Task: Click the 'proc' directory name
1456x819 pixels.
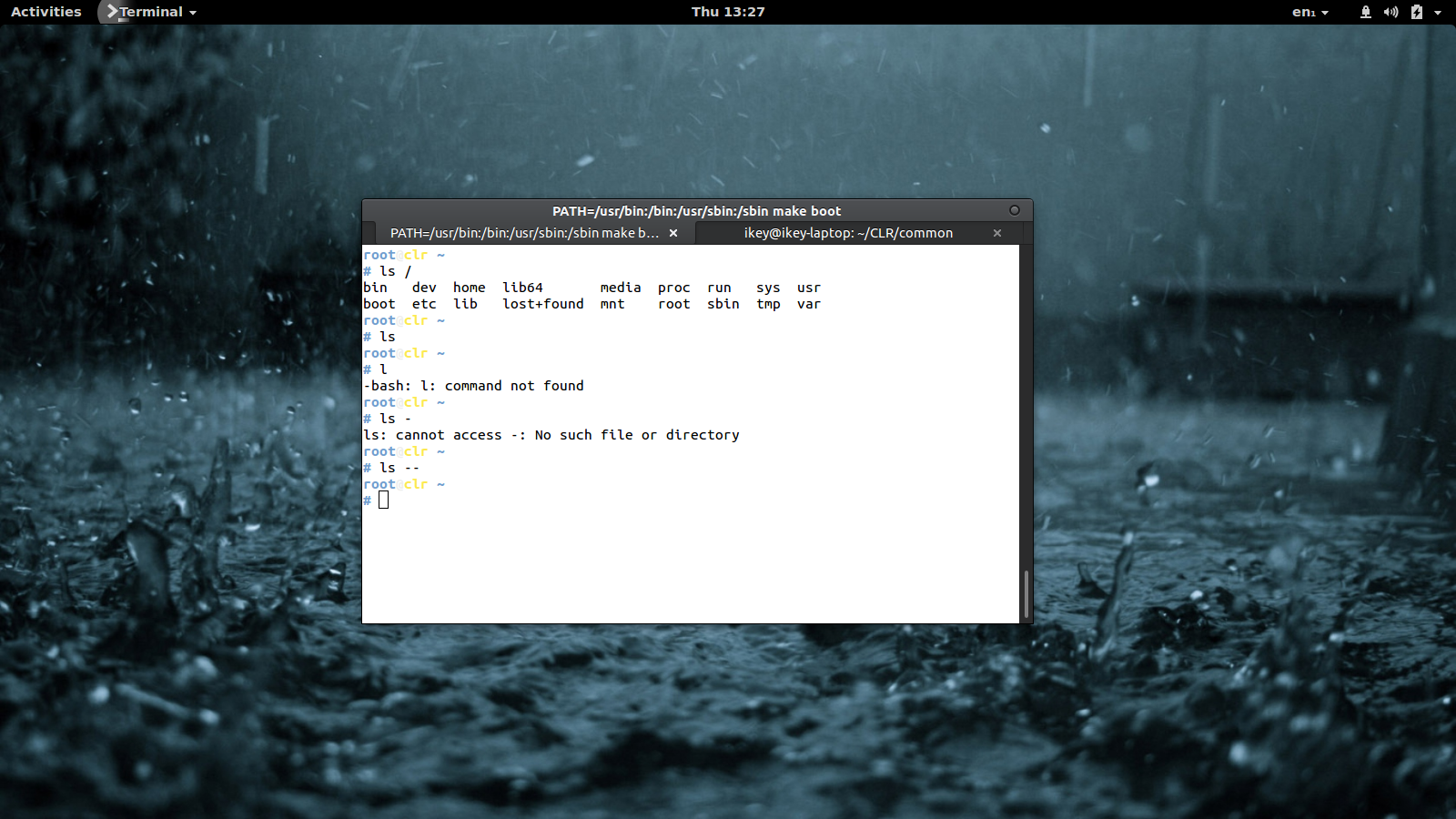Action: [674, 288]
